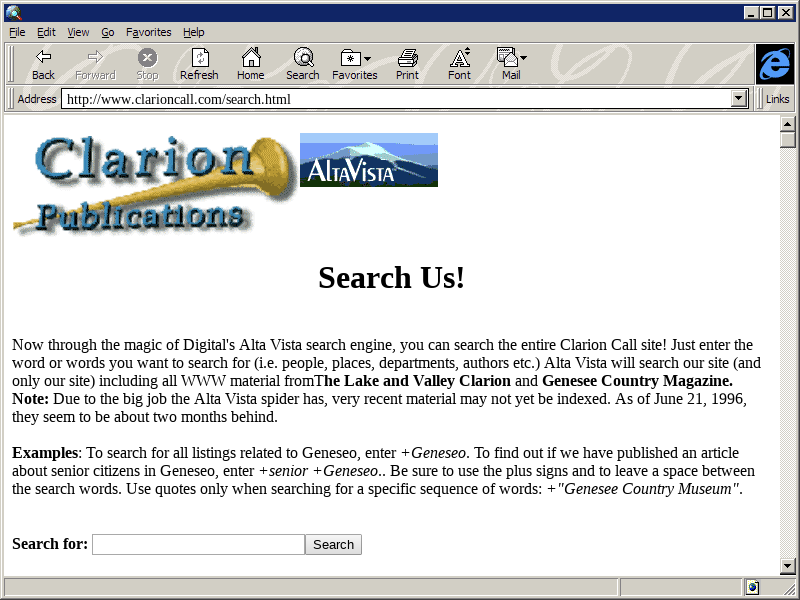The width and height of the screenshot is (800, 600).
Task: Open the View menu
Action: (x=78, y=32)
